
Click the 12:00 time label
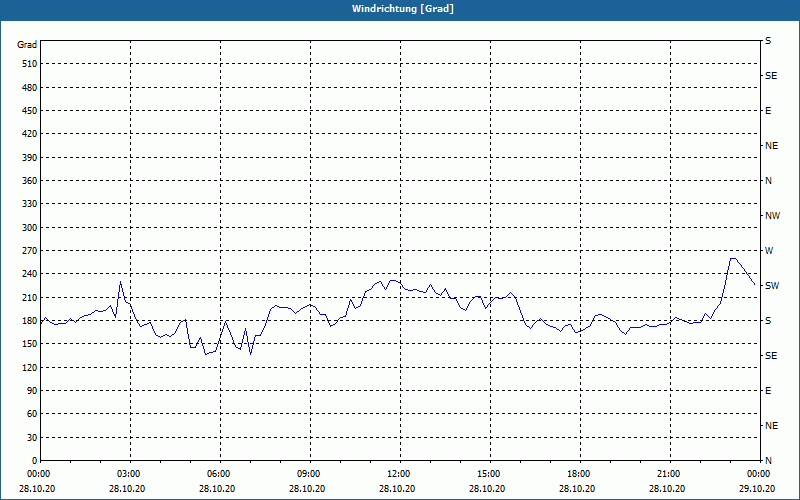coord(400,474)
